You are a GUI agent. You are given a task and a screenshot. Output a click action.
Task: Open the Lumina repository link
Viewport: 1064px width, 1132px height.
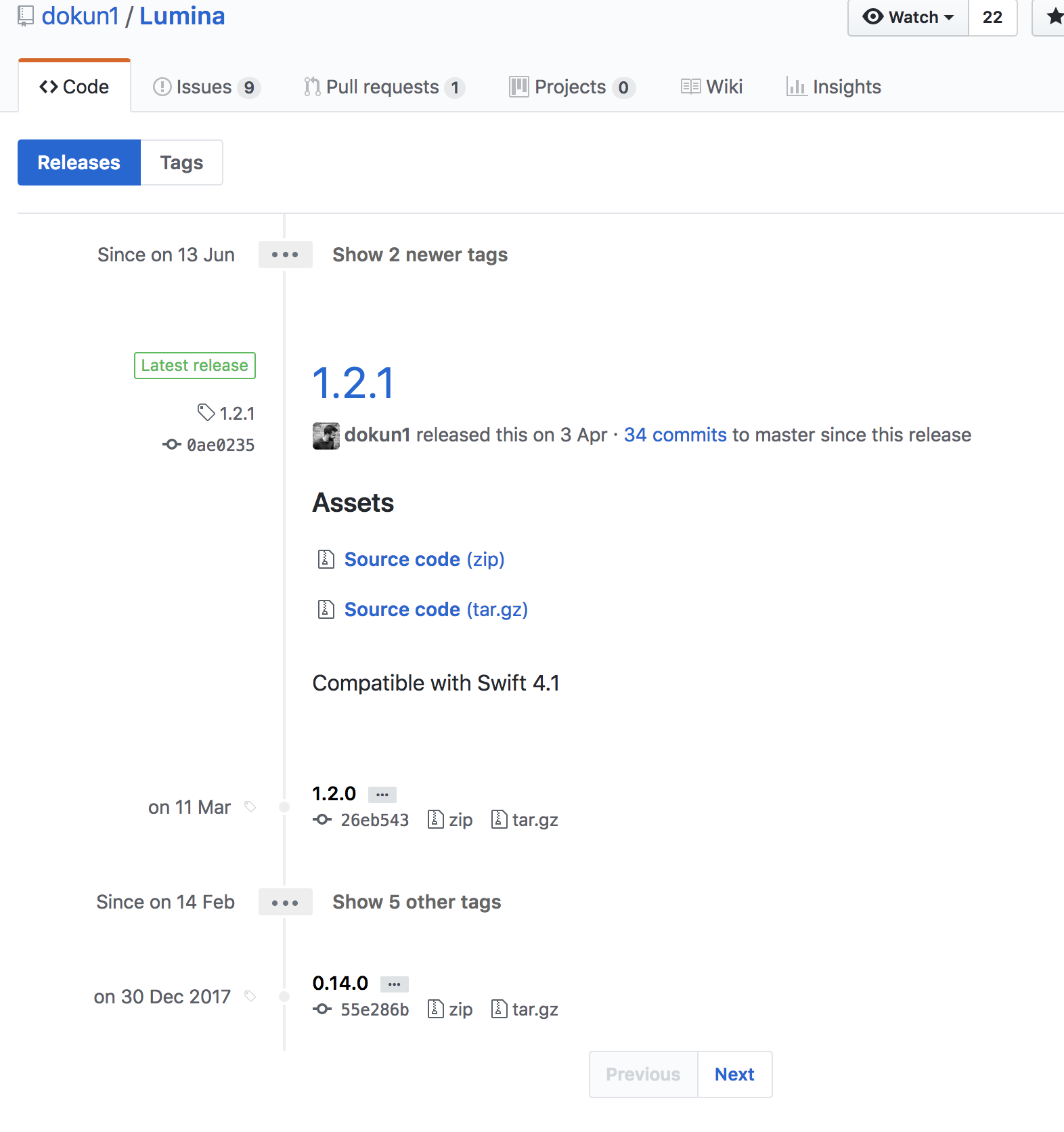(182, 16)
